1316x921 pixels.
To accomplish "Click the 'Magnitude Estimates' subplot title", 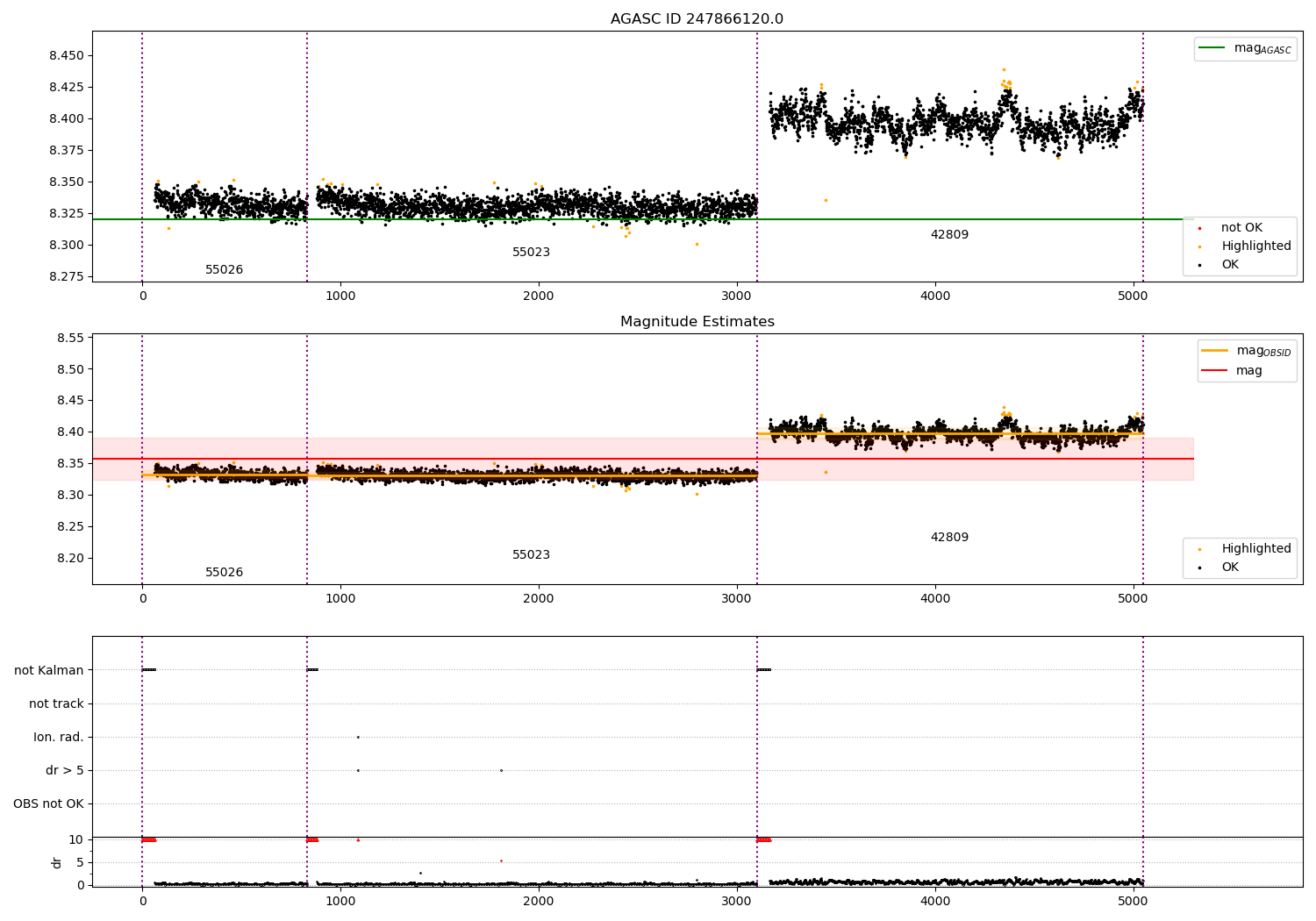I will pyautogui.click(x=697, y=322).
